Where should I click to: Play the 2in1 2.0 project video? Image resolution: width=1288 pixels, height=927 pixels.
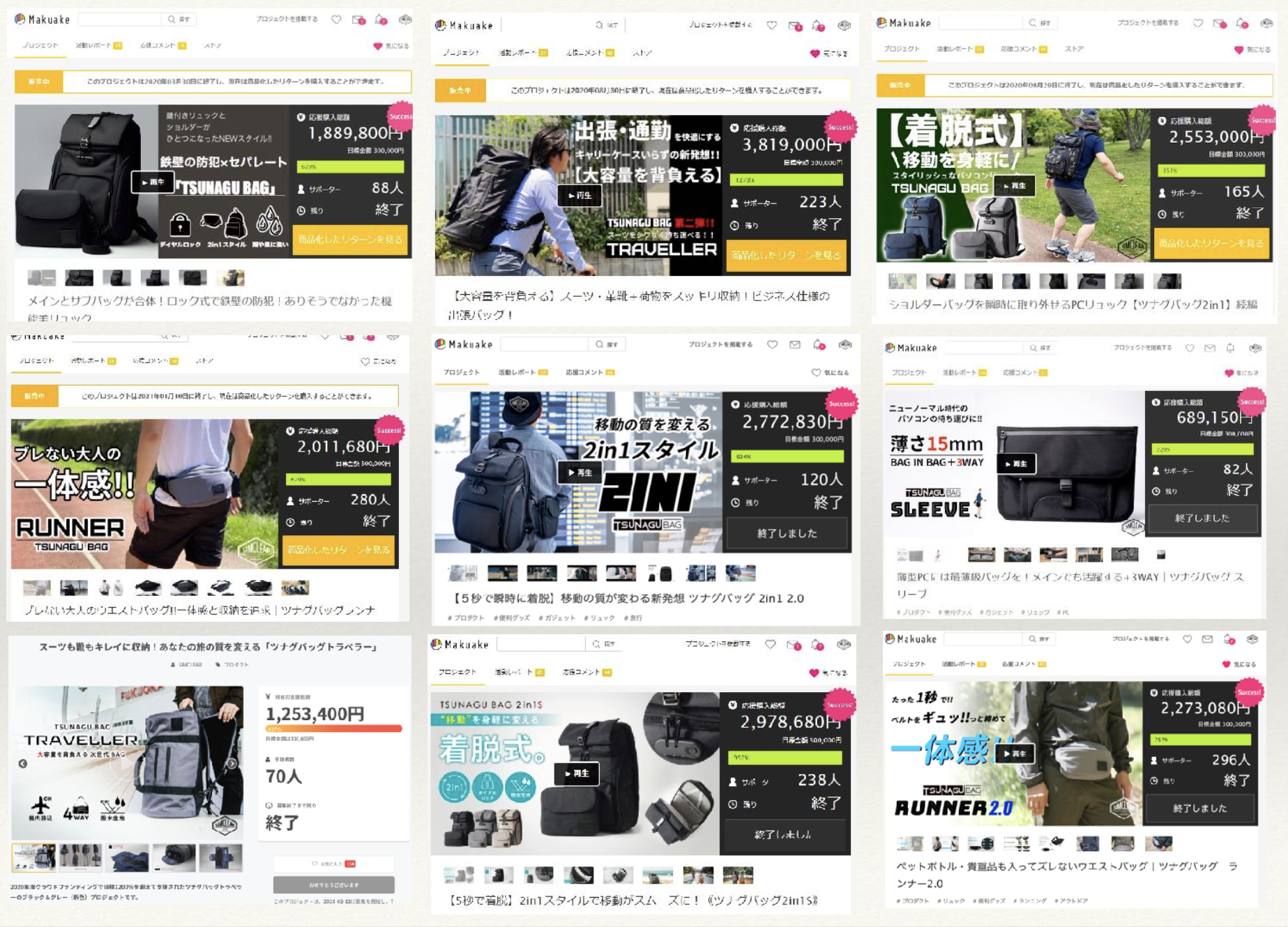[579, 473]
